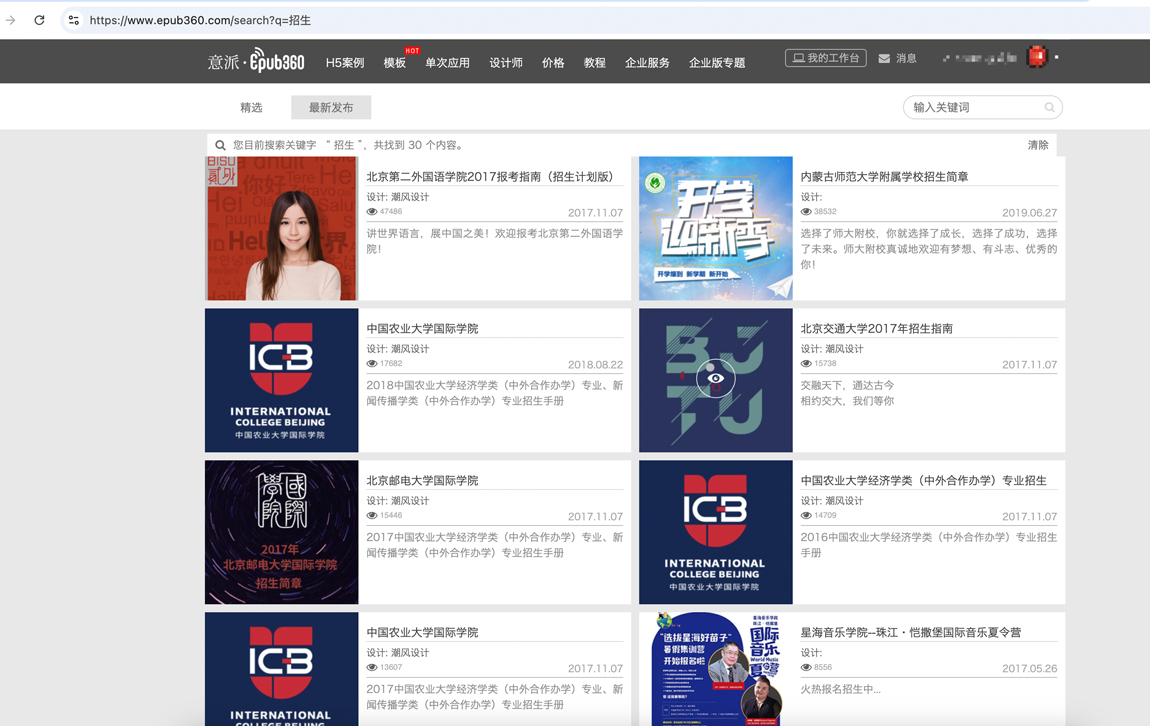Click the address bar URL
The height and width of the screenshot is (726, 1150).
[x=200, y=21]
